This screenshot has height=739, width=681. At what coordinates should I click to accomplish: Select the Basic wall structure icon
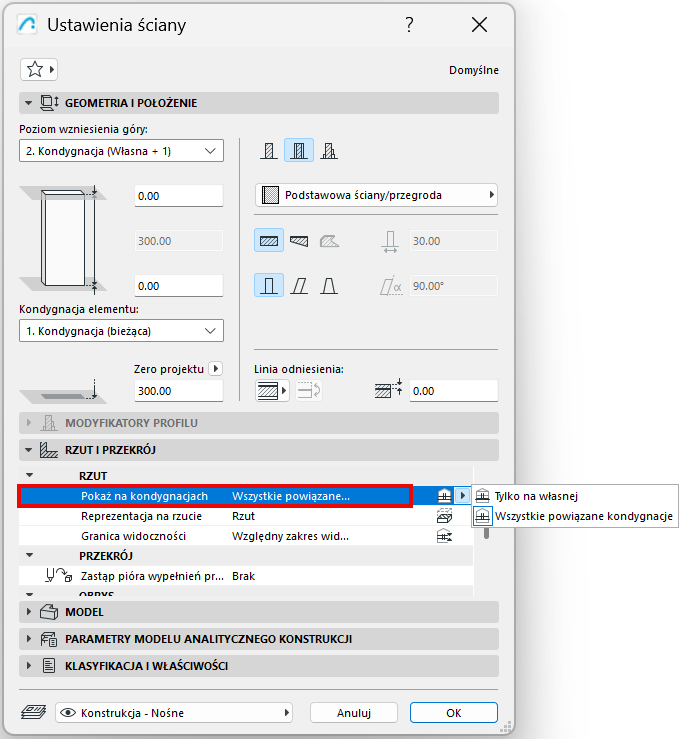click(x=269, y=151)
